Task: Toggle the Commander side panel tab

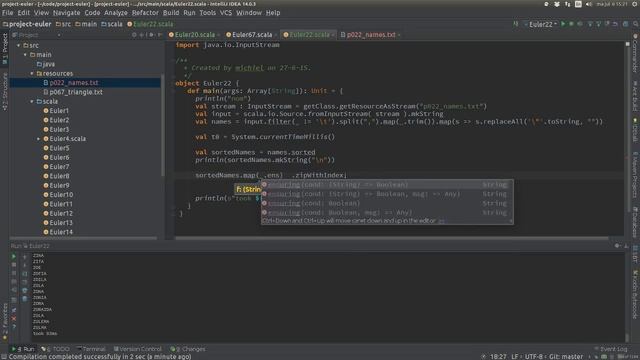Action: click(636, 54)
